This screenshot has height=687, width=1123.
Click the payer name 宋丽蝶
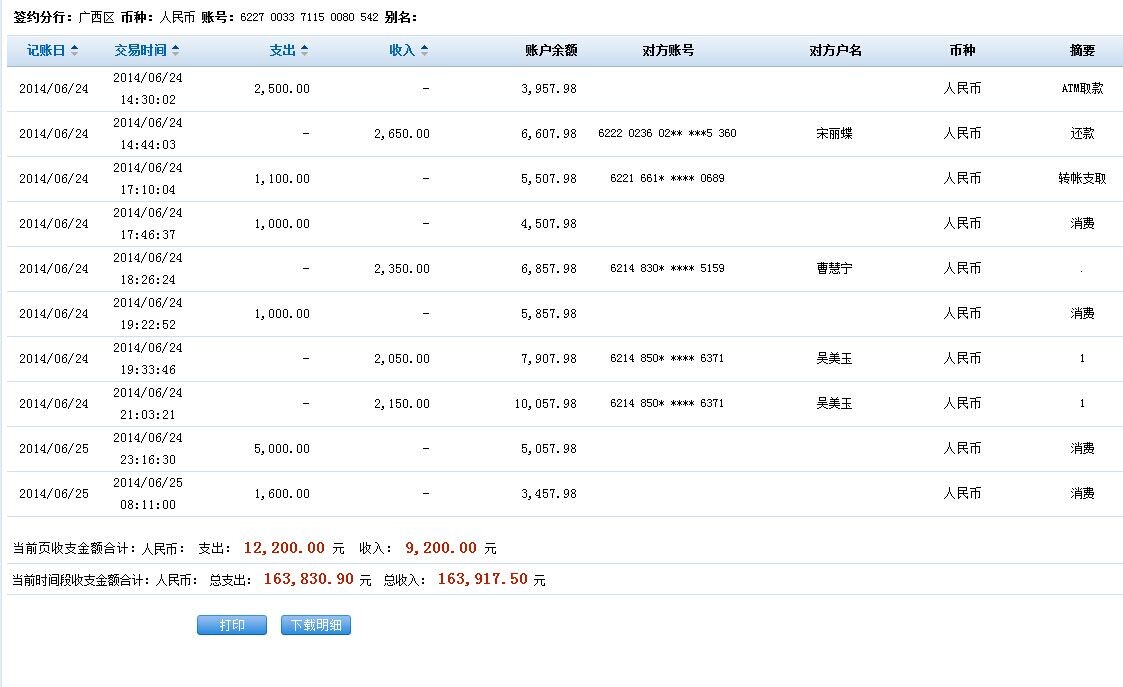pos(835,134)
